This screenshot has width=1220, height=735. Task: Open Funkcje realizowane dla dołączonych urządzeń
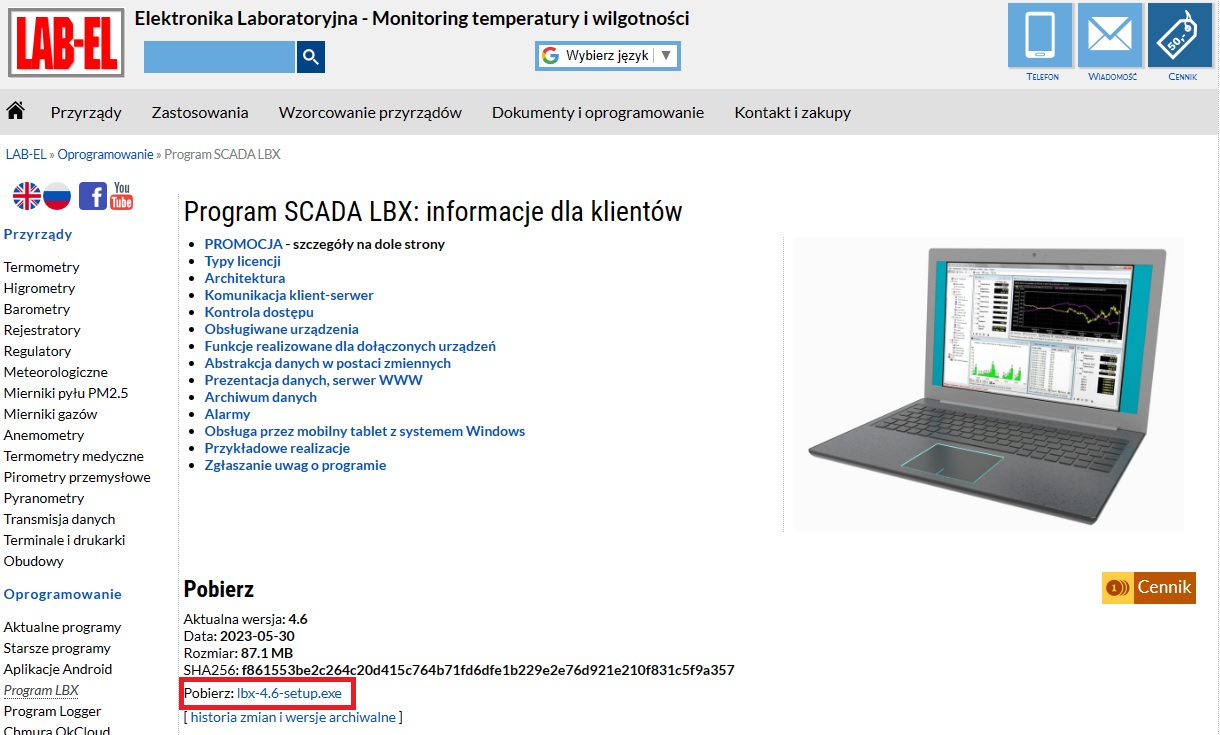click(350, 346)
